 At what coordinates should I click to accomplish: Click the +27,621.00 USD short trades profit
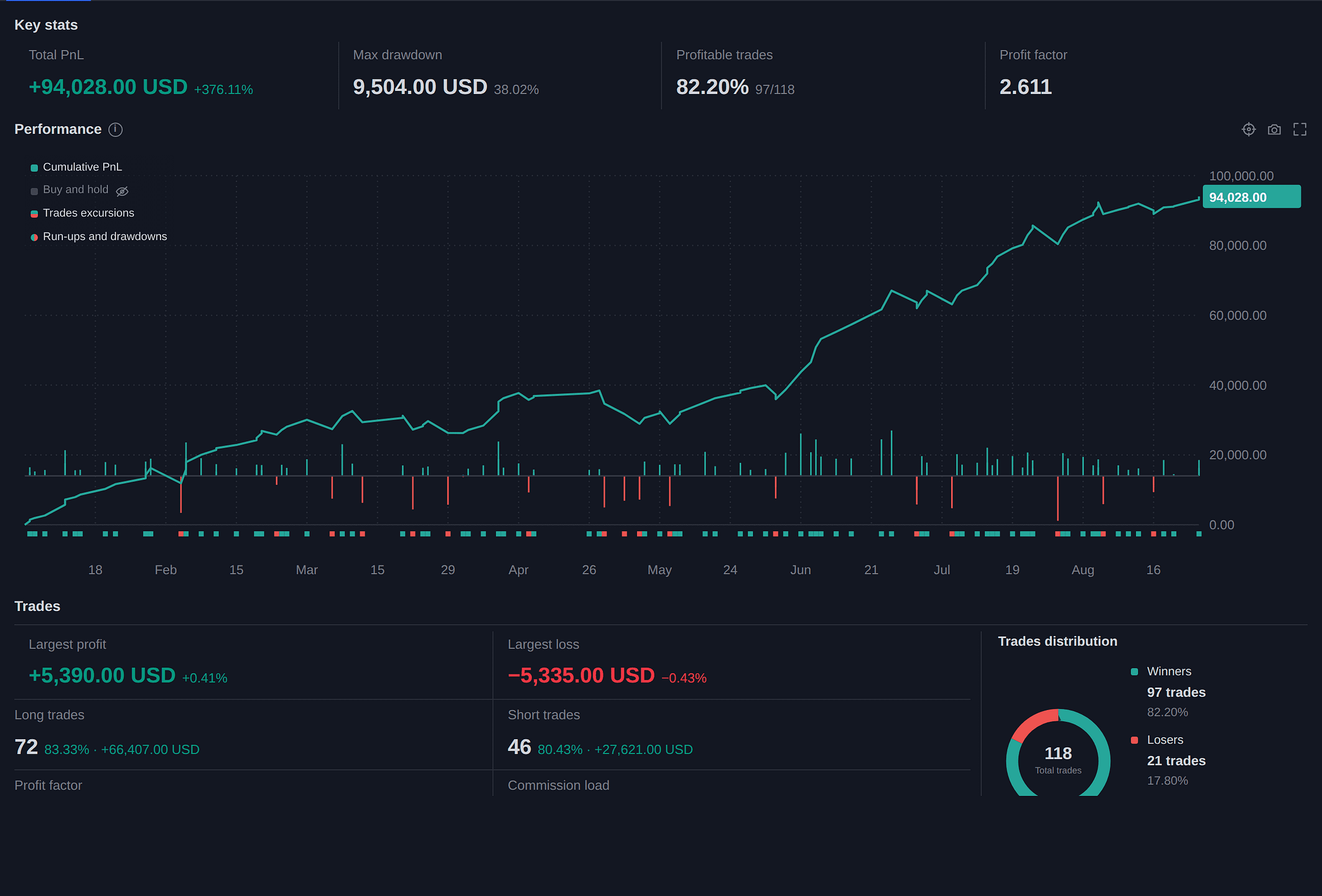coord(643,750)
